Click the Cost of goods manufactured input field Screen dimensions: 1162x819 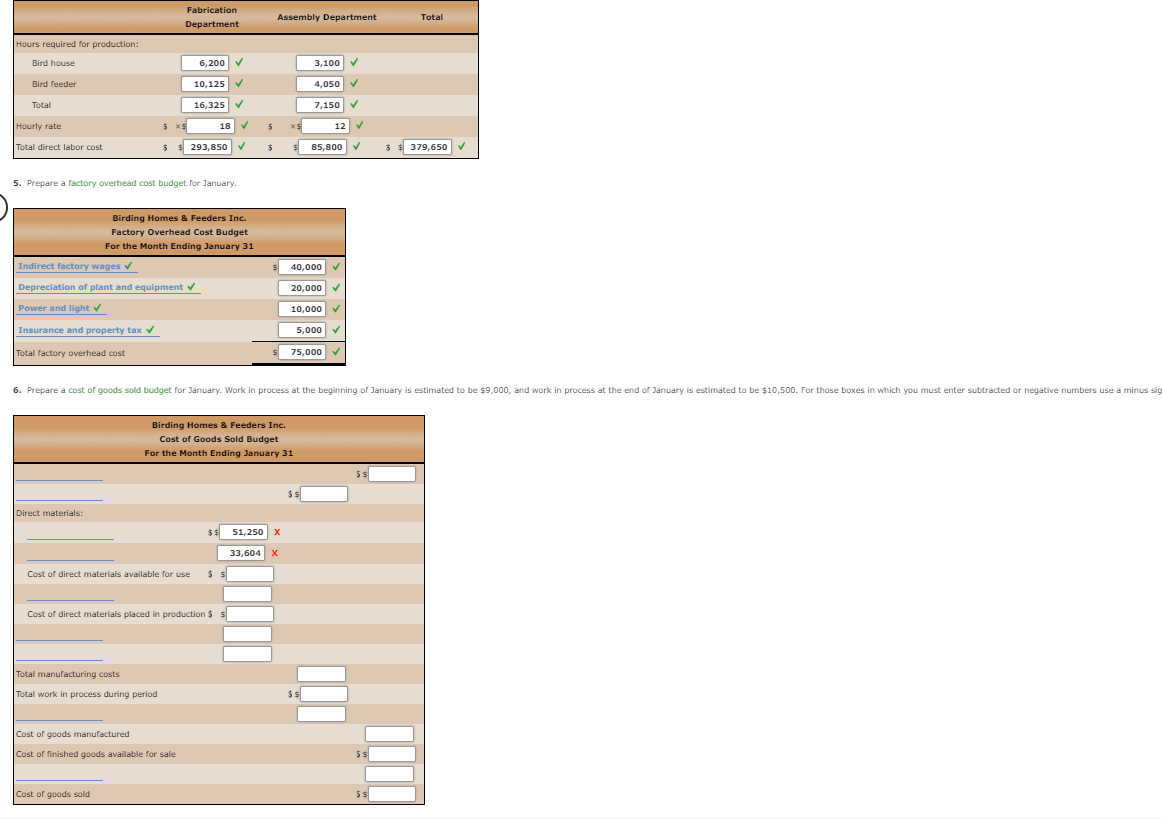[x=390, y=734]
